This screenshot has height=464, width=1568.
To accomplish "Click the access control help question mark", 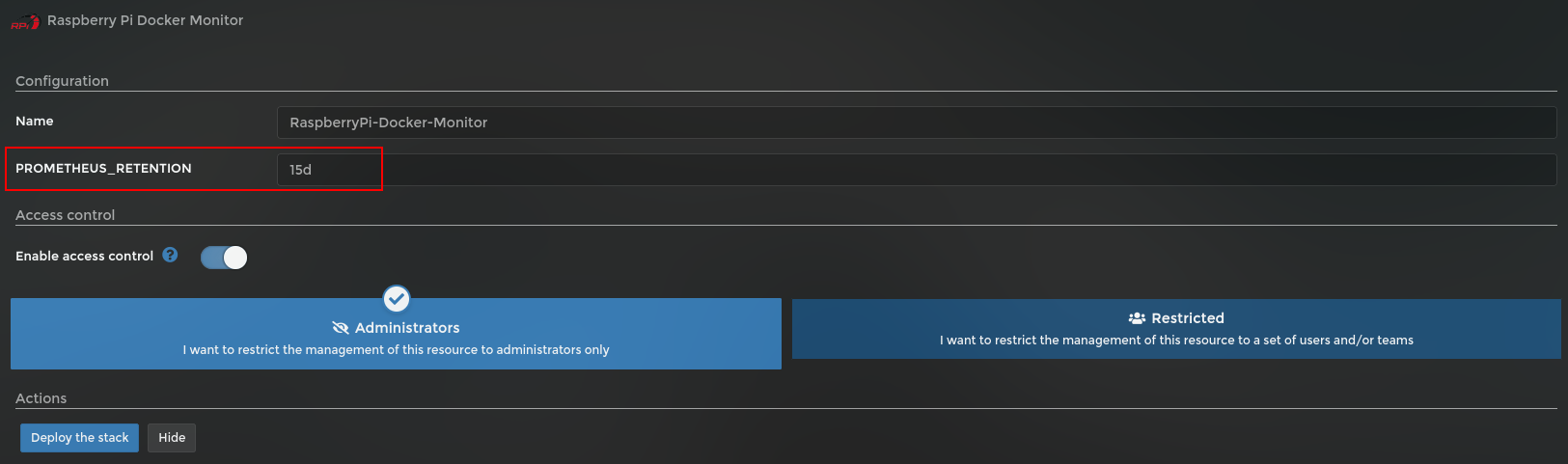I will 170,255.
